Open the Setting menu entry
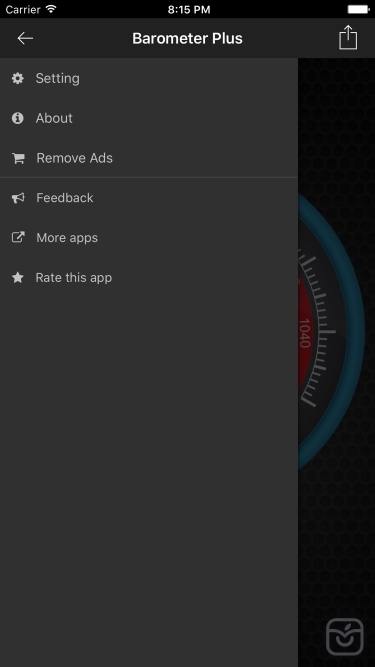 (x=149, y=78)
